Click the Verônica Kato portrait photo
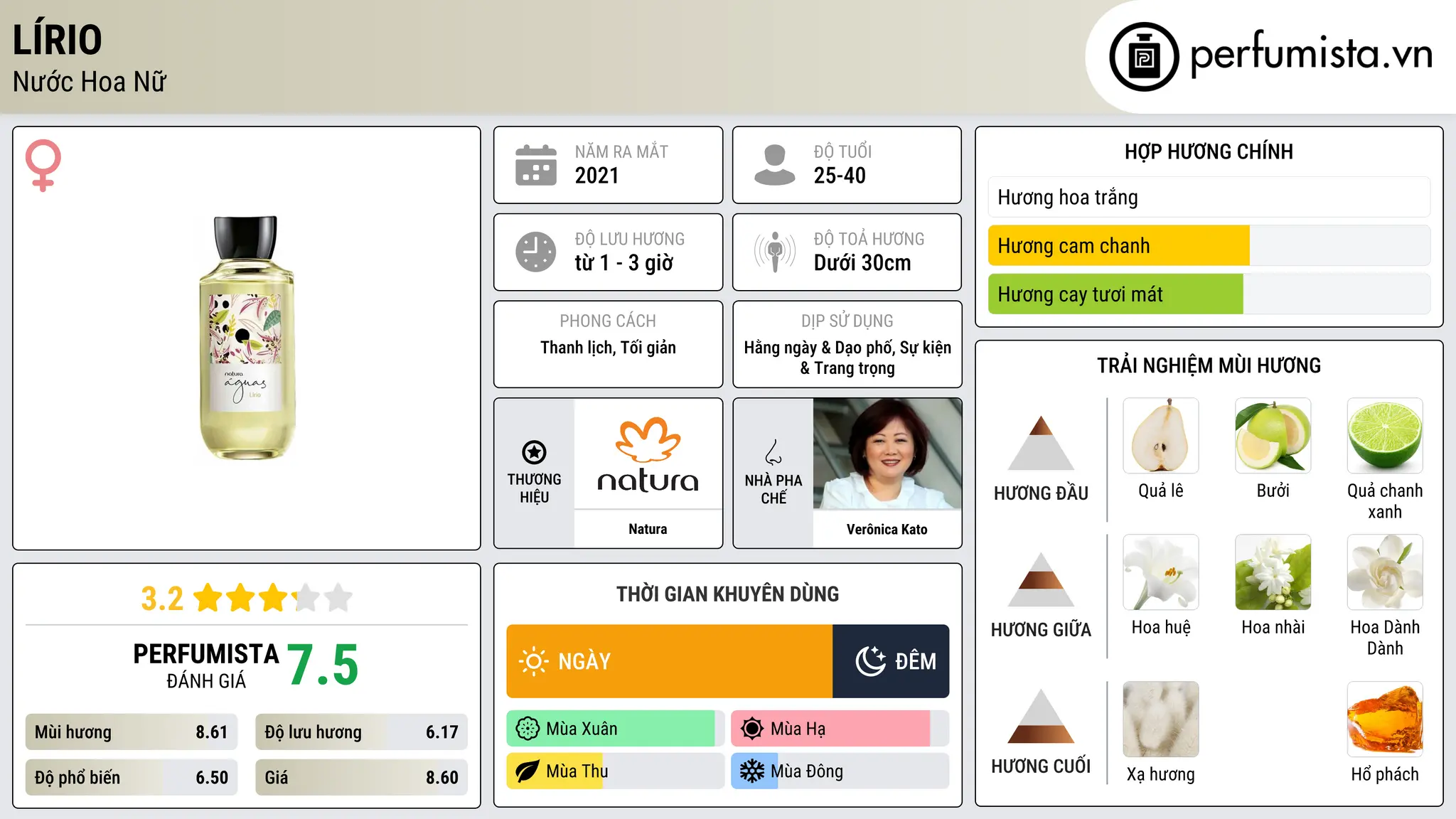The height and width of the screenshot is (819, 1456). (887, 454)
